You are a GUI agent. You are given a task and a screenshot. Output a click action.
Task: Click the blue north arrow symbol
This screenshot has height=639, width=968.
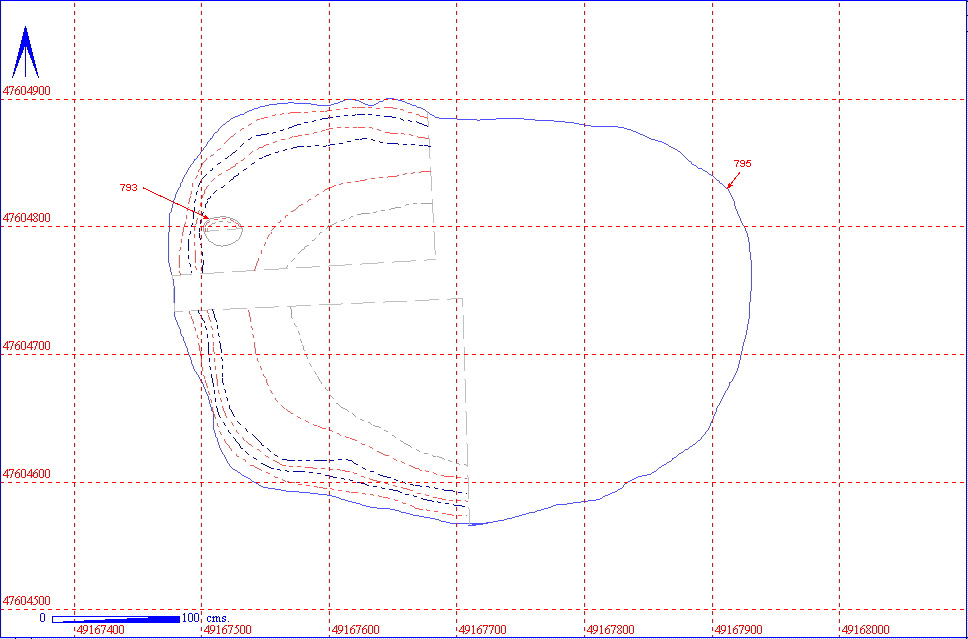[x=25, y=52]
